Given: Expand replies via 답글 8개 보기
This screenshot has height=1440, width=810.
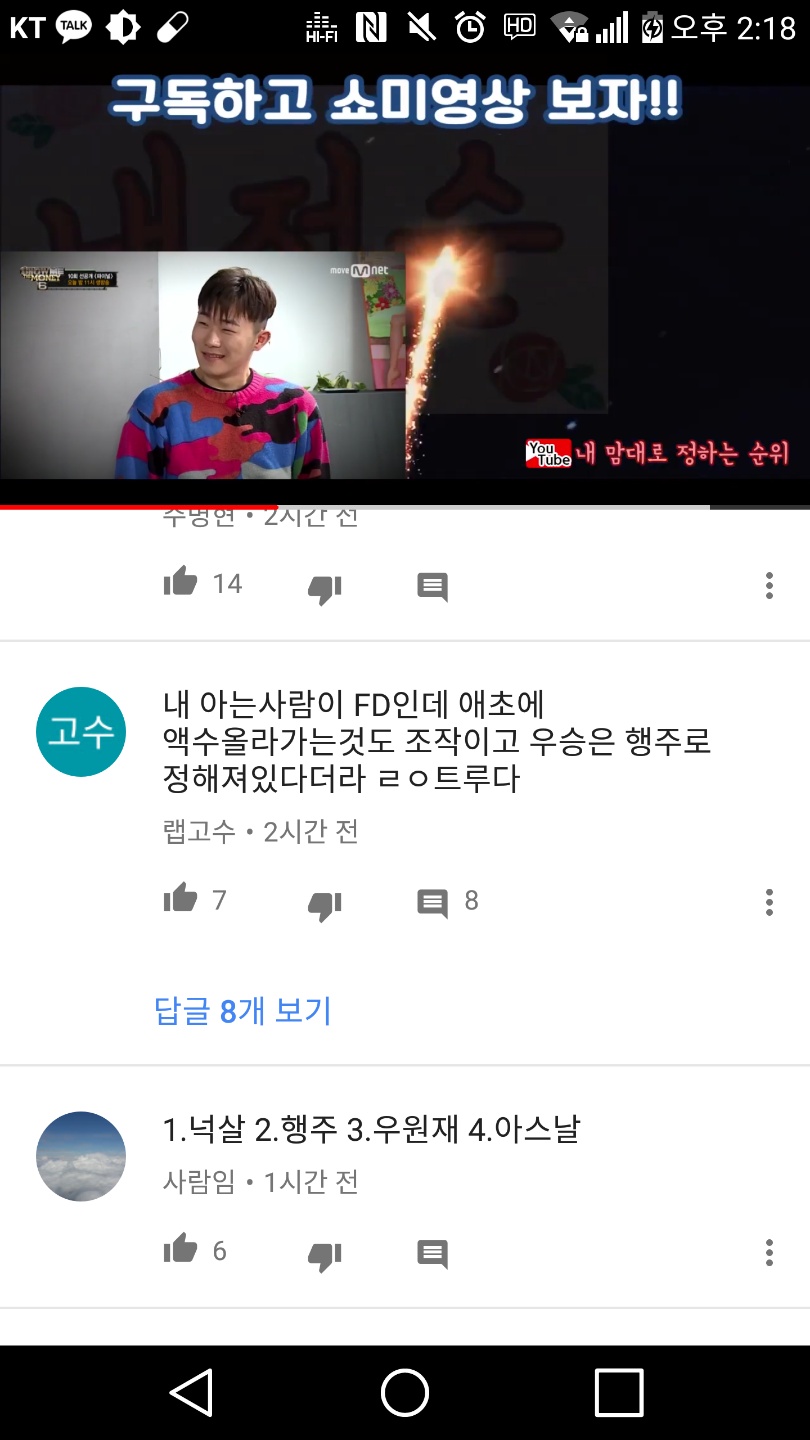Looking at the screenshot, I should coord(243,1010).
